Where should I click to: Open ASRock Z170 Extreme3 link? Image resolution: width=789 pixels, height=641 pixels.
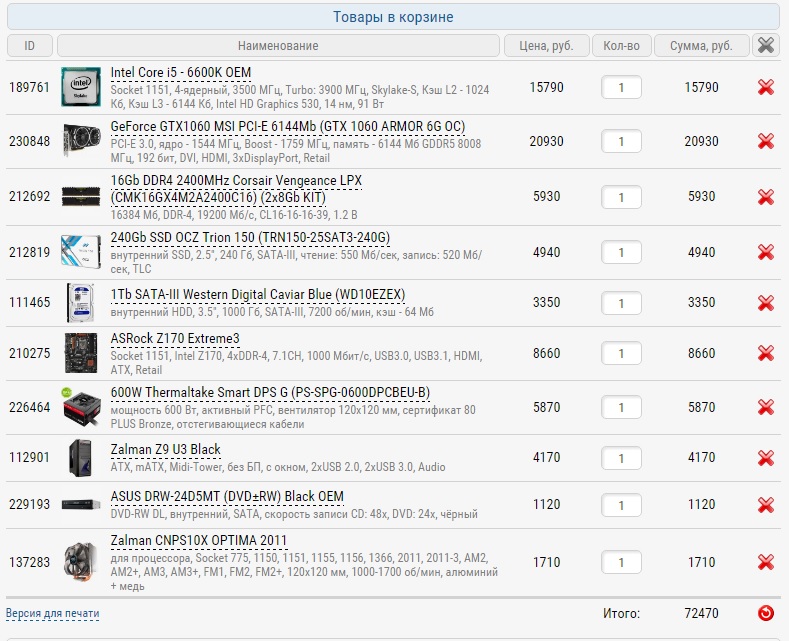(x=175, y=339)
